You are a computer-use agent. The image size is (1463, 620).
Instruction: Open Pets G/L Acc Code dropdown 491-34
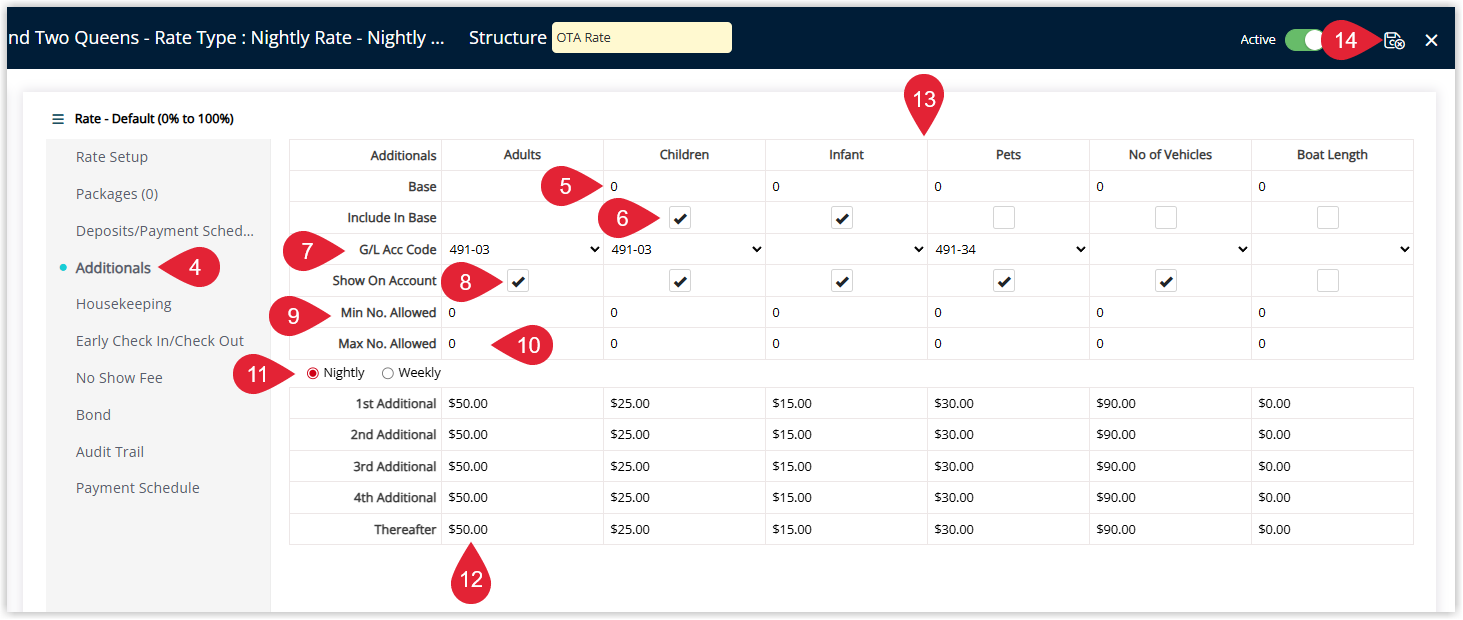point(1008,249)
